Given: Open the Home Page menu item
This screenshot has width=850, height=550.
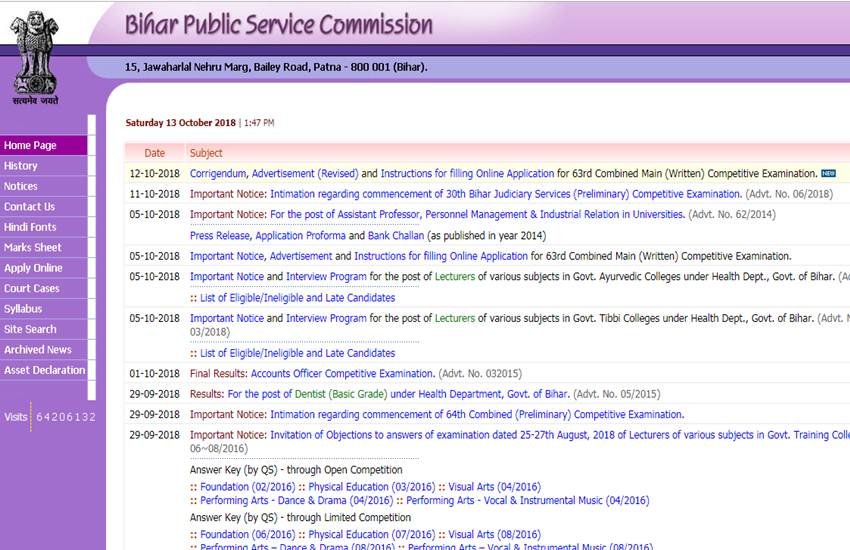Looking at the screenshot, I should coord(31,145).
